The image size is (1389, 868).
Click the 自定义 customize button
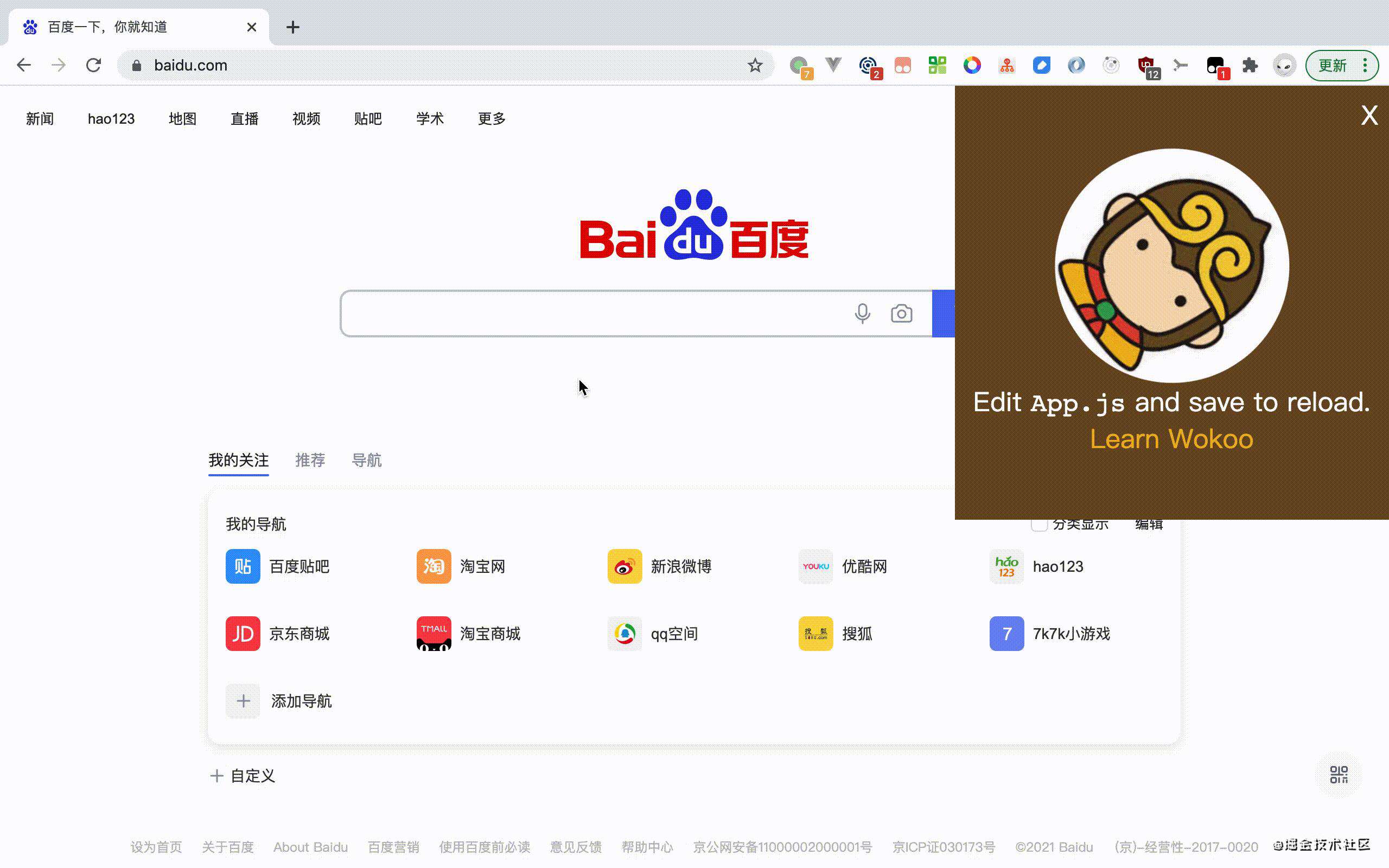243,776
